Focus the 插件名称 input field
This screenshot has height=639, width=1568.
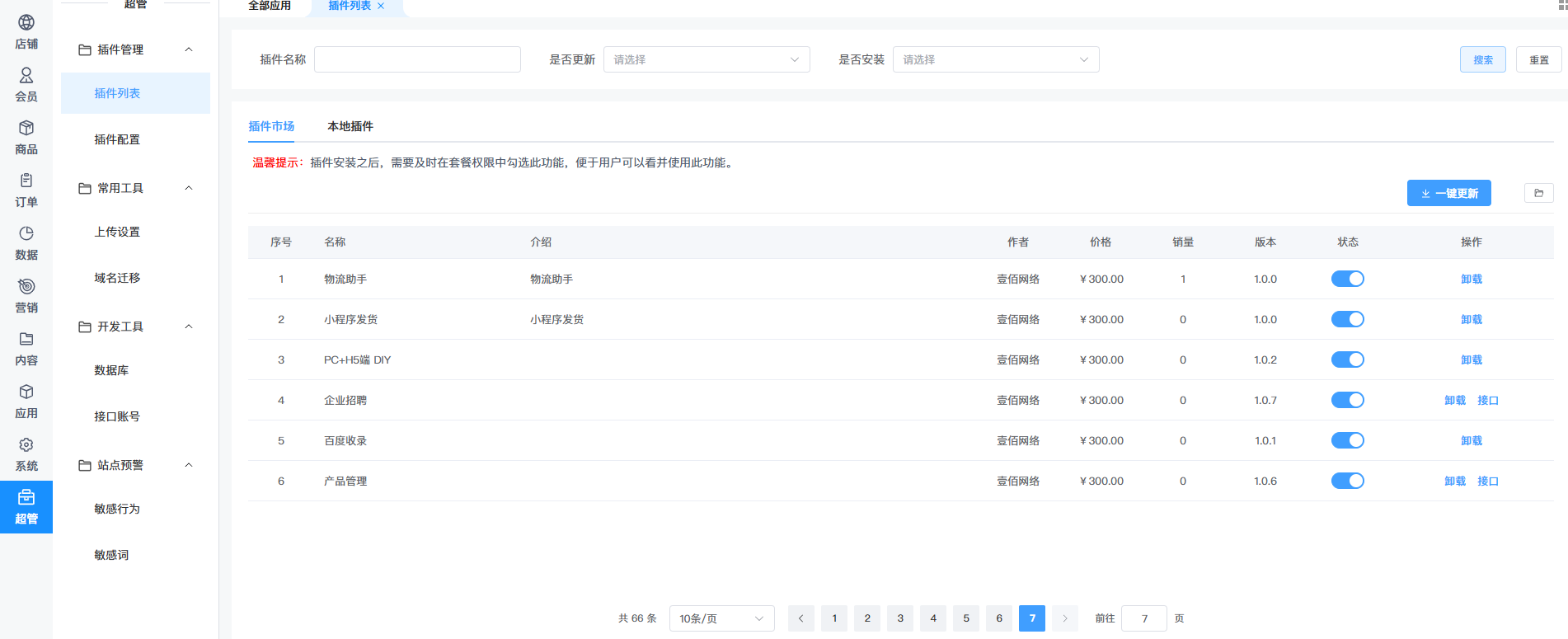[x=417, y=59]
